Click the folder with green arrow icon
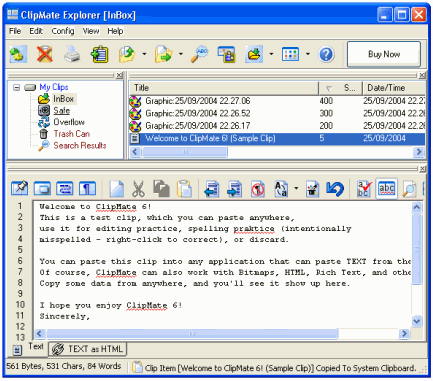Screen dimensions: 433x381 254,54
